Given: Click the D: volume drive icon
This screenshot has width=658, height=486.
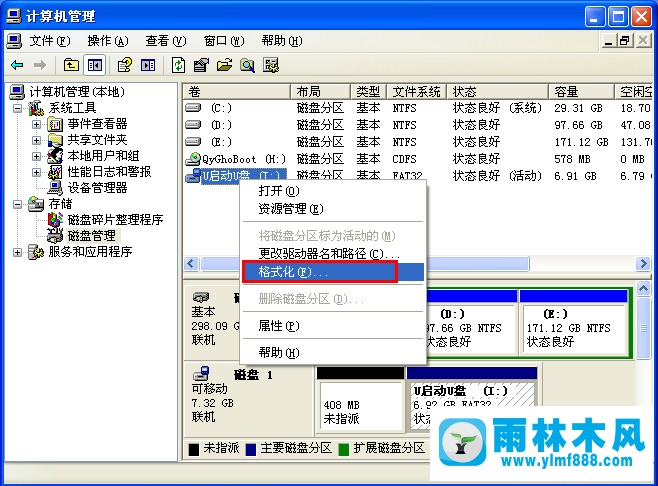Looking at the screenshot, I should coord(193,125).
